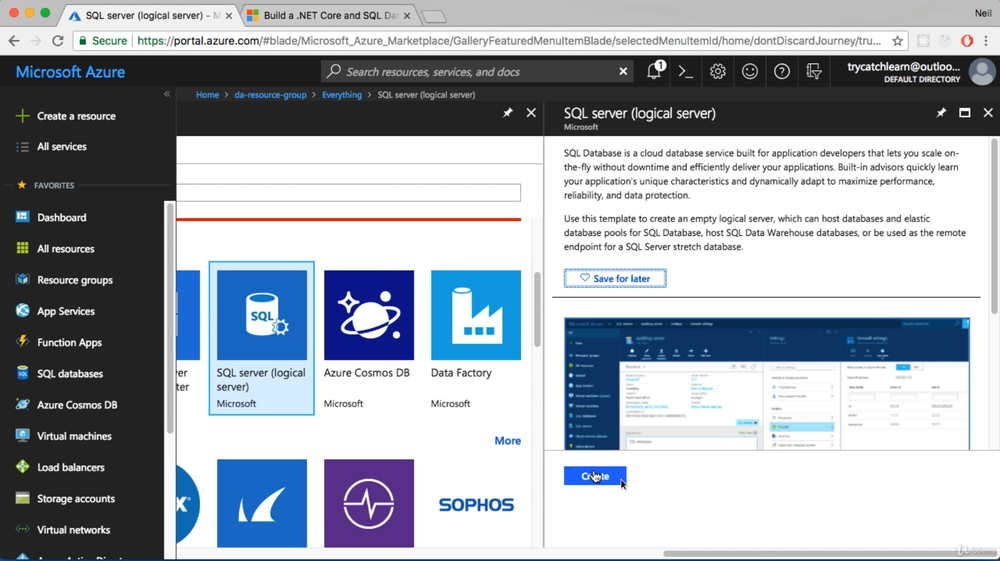Select the Sophos marketplace tile
1000x561 pixels.
point(476,504)
